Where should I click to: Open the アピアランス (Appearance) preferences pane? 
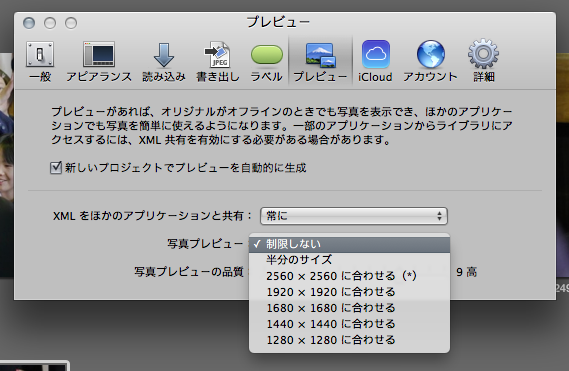99,61
